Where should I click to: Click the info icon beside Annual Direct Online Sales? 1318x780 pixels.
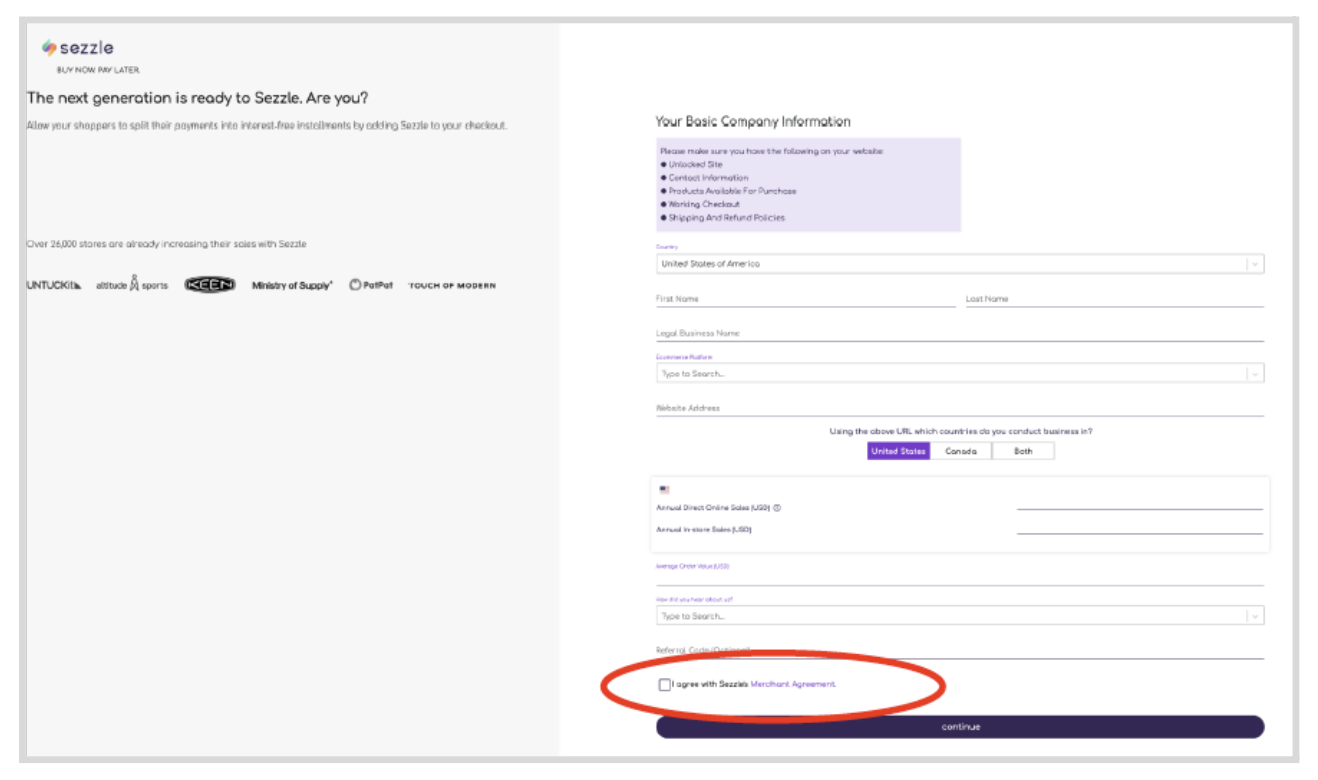click(777, 508)
